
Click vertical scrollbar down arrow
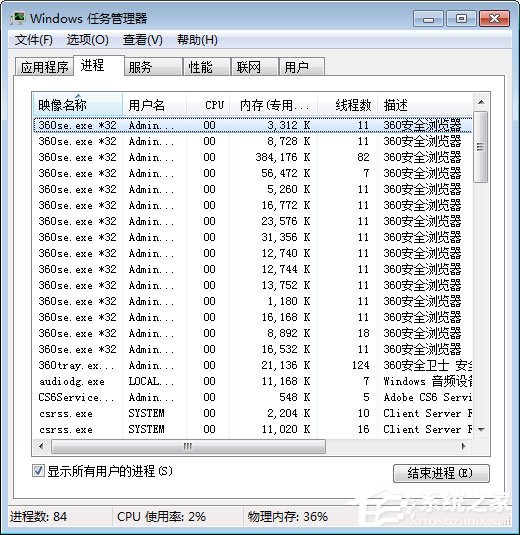pyautogui.click(x=481, y=430)
